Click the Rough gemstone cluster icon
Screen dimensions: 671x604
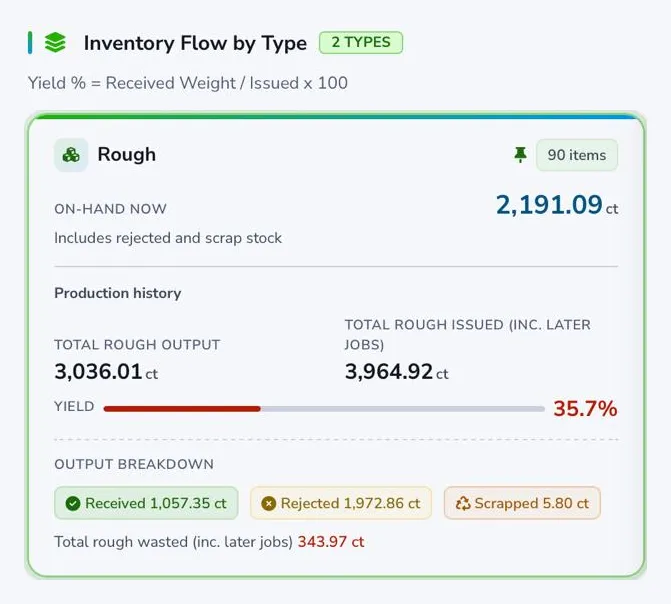pos(71,155)
